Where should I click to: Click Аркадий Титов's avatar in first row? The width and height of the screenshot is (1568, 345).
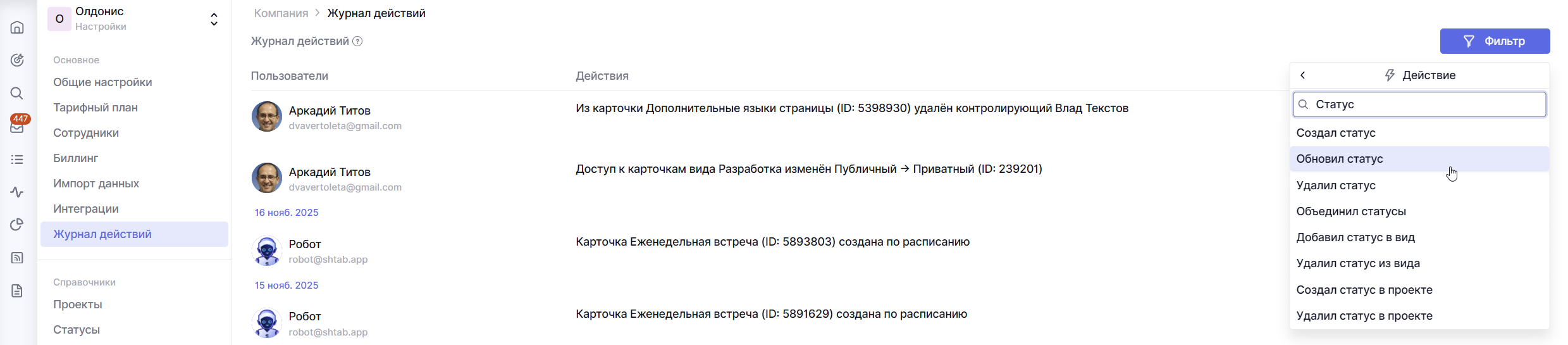[267, 116]
